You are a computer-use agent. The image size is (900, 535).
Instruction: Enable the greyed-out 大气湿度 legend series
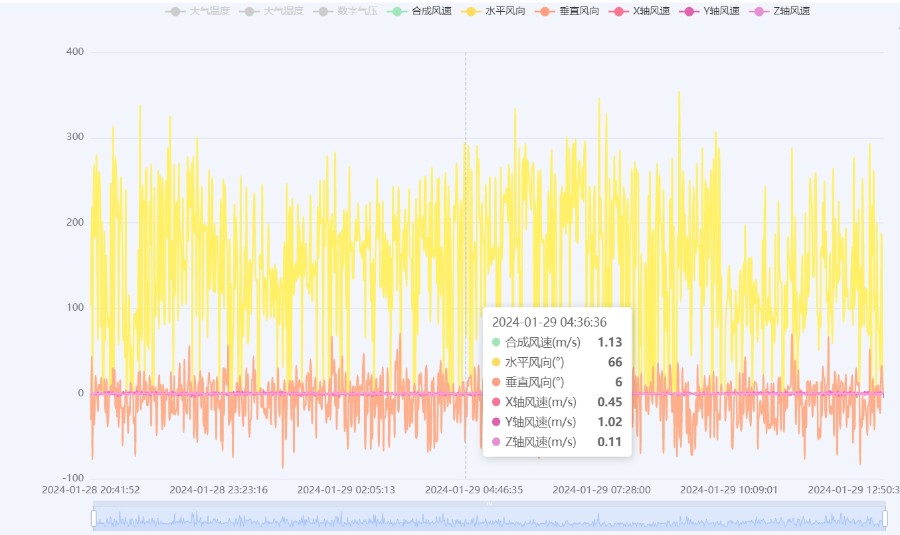coord(284,11)
